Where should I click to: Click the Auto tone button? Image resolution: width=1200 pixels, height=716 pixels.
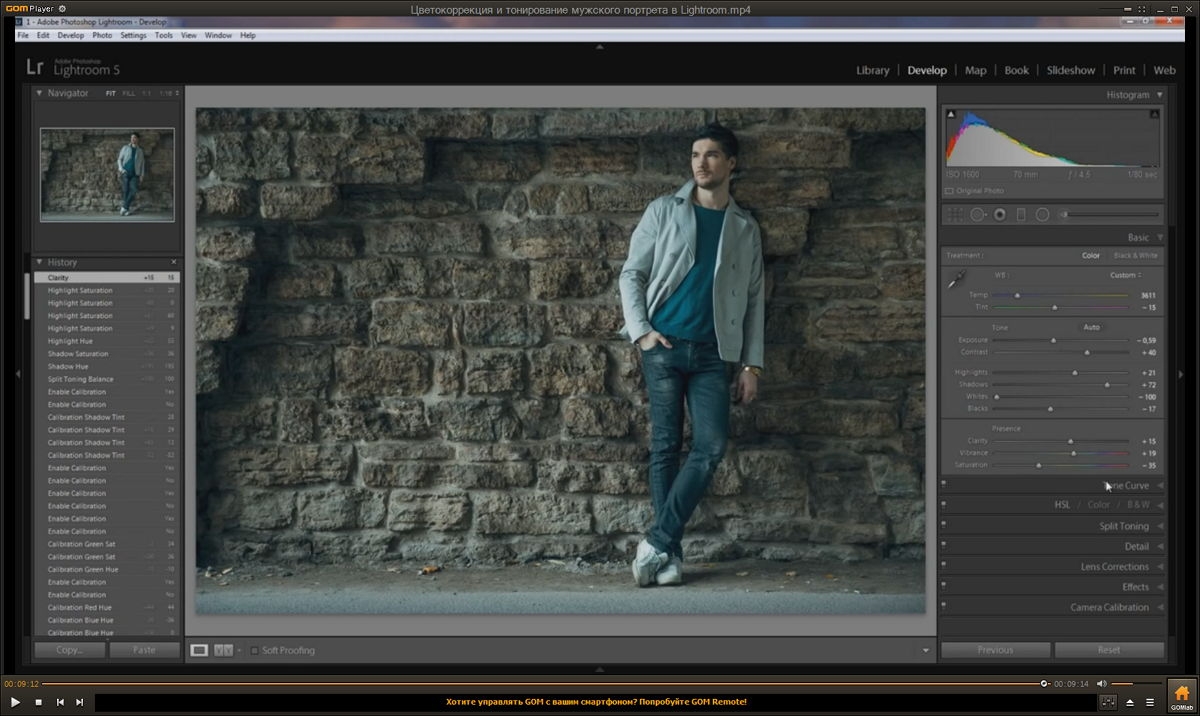click(1091, 327)
